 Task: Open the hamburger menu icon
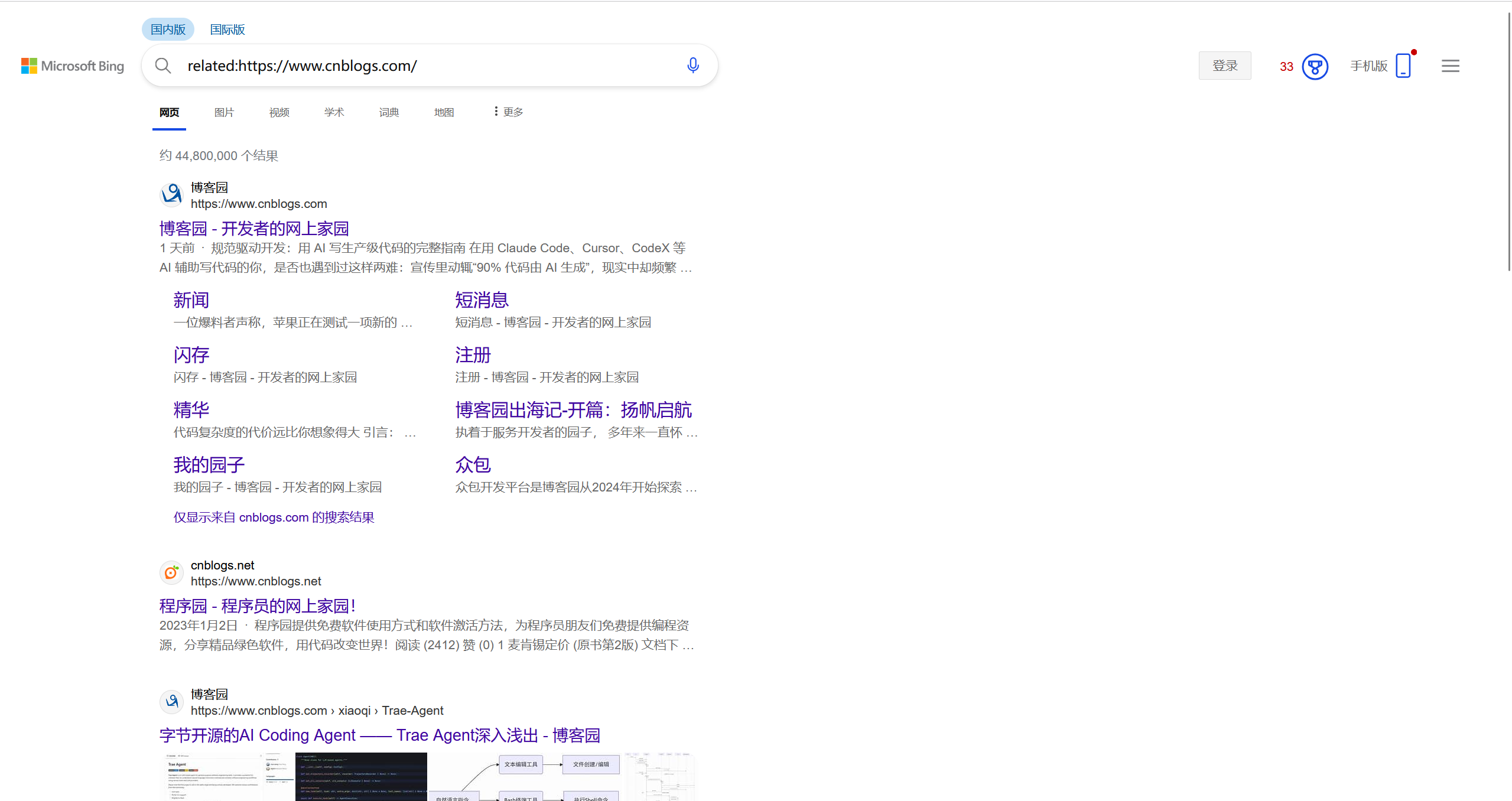1449,65
